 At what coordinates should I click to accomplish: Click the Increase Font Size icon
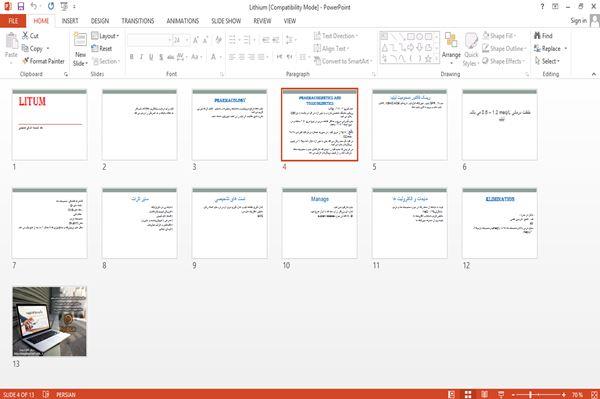tap(196, 40)
